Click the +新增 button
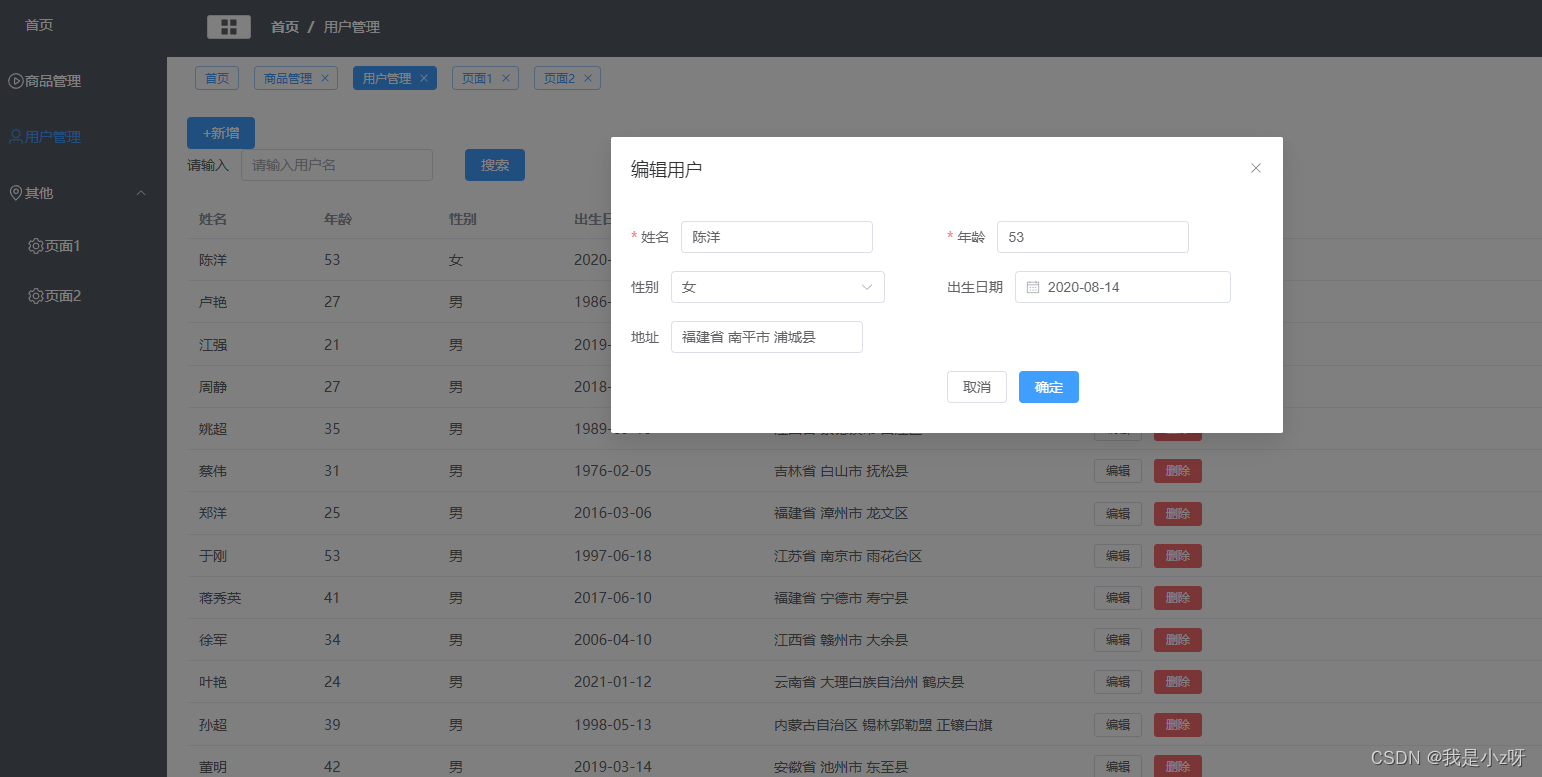1542x777 pixels. pos(221,133)
